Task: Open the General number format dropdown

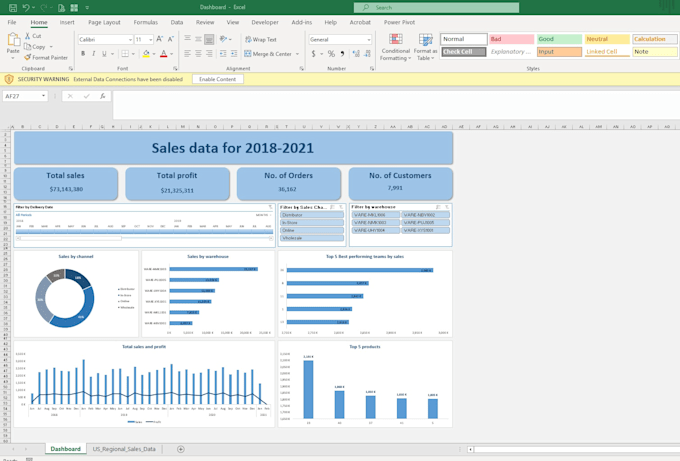Action: (369, 39)
